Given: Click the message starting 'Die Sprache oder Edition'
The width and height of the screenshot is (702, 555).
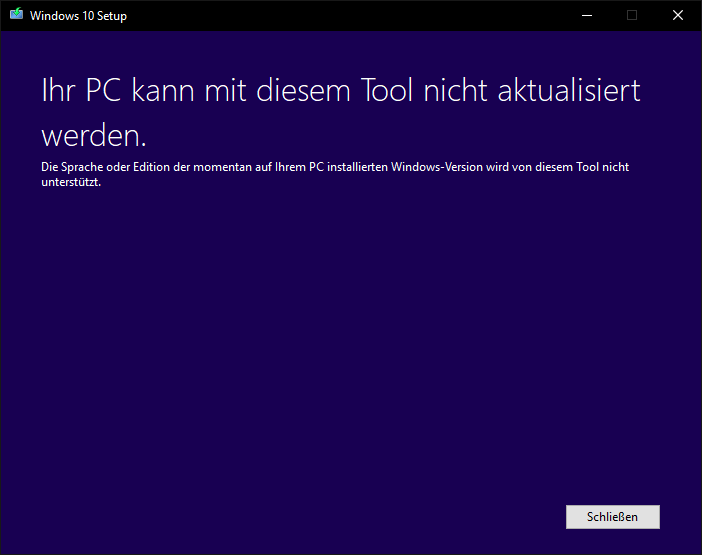Looking at the screenshot, I should (335, 175).
